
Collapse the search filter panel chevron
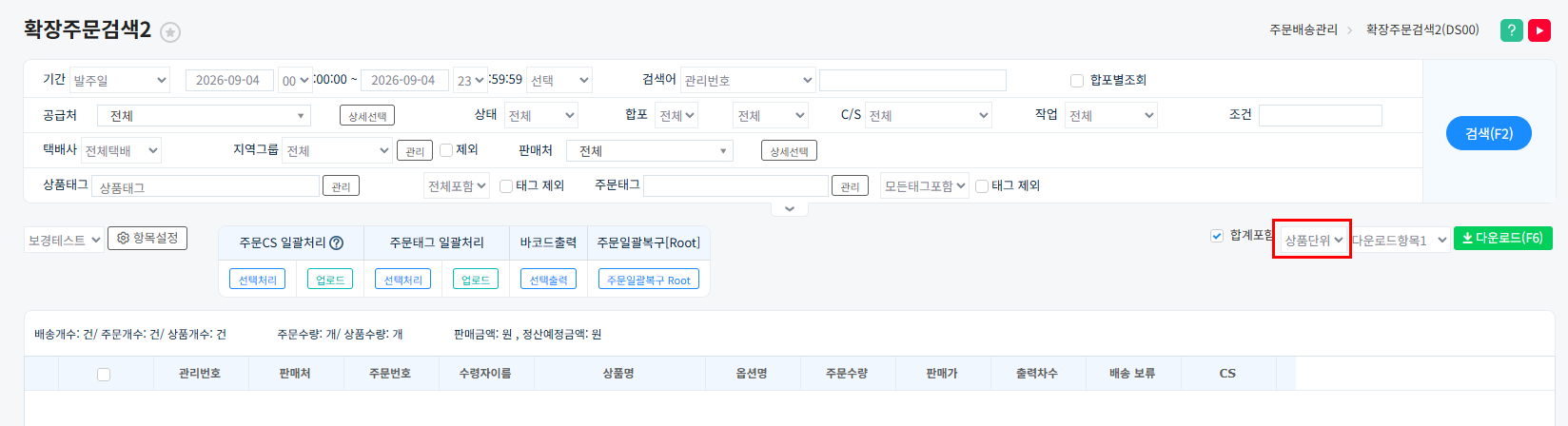click(790, 209)
